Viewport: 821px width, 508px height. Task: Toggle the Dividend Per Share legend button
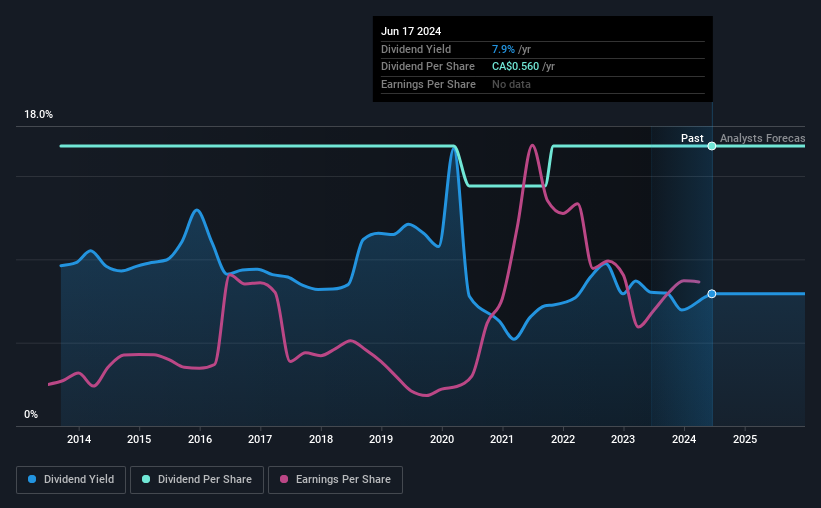(197, 480)
